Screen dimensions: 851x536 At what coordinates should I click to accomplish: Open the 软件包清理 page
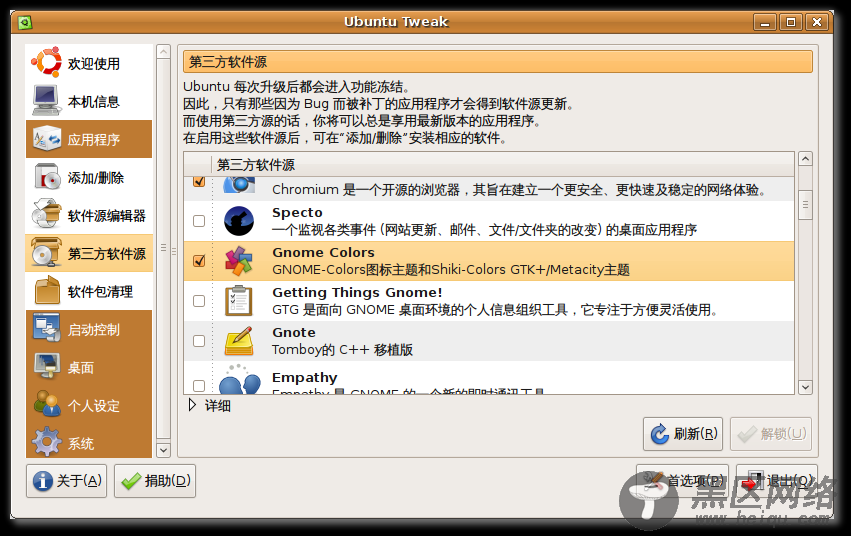[89, 291]
